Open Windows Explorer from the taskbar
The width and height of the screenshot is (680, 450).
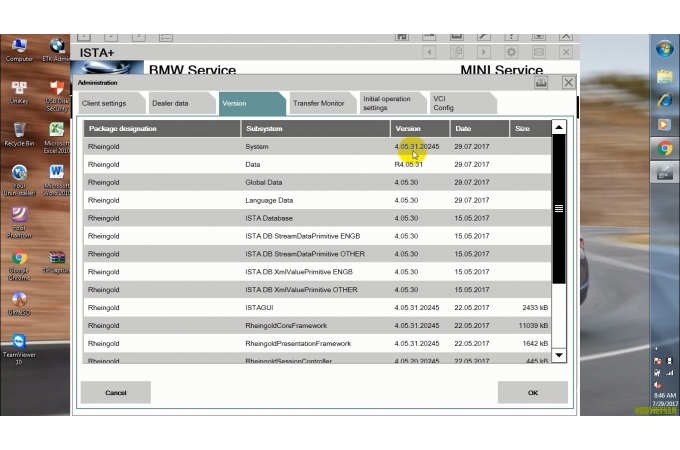click(664, 78)
